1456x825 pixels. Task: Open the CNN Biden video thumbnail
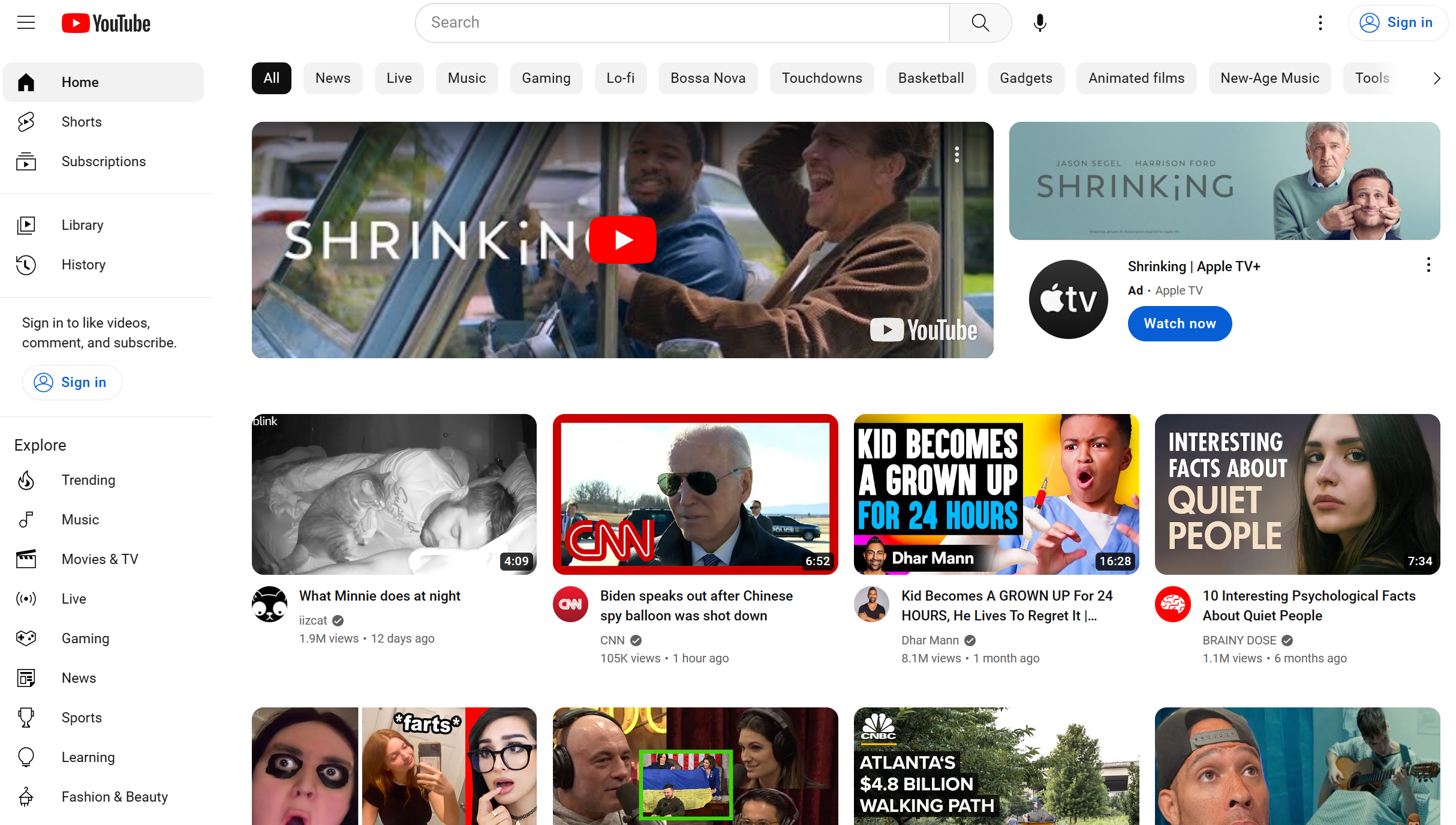click(x=695, y=494)
